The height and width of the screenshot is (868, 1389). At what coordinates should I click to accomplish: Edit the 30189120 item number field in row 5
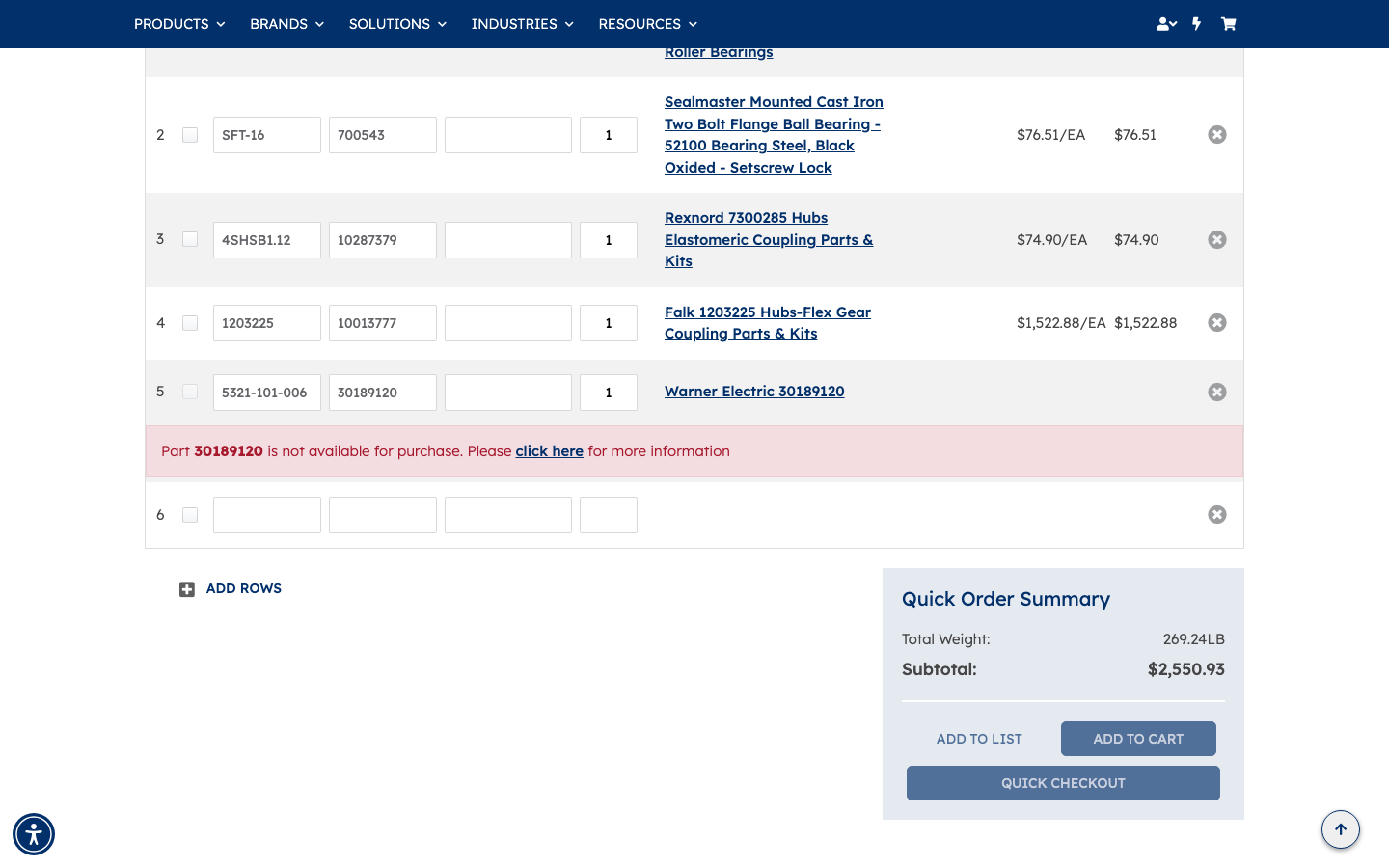pyautogui.click(x=383, y=393)
